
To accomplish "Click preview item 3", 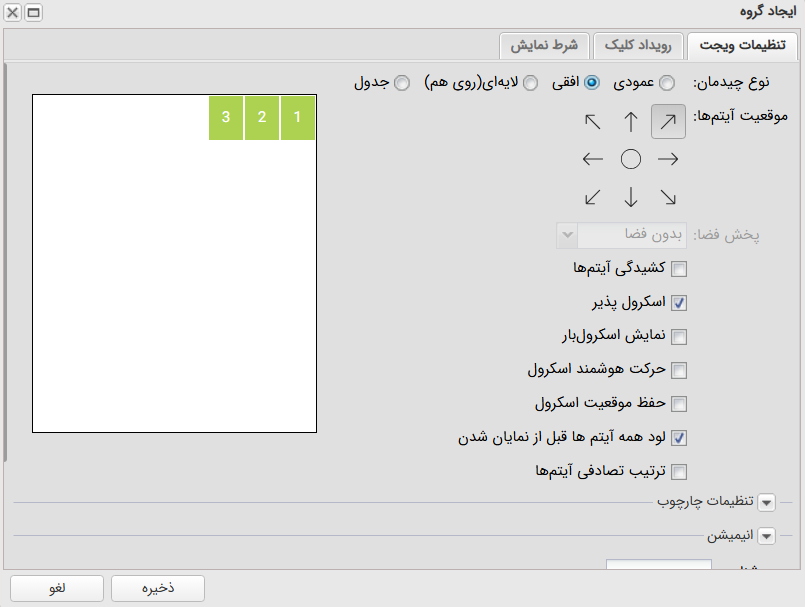I will (x=226, y=118).
